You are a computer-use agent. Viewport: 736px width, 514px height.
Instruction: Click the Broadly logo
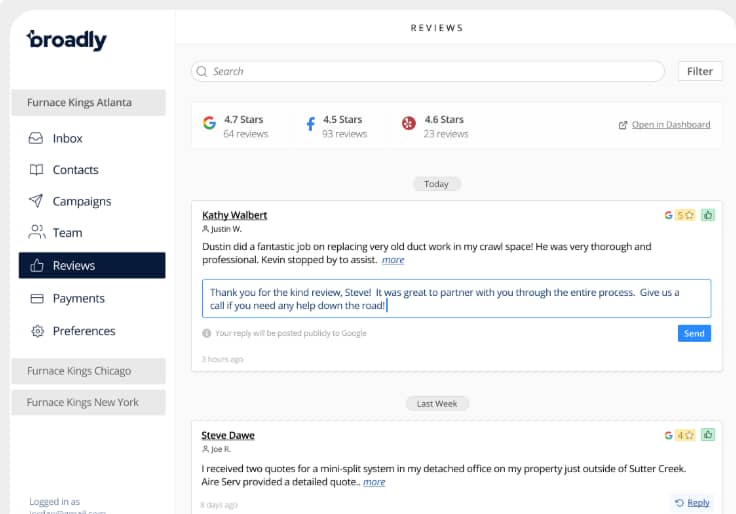click(66, 40)
